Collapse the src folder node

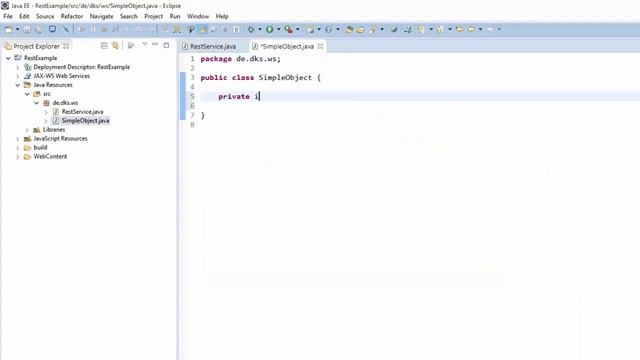click(27, 94)
